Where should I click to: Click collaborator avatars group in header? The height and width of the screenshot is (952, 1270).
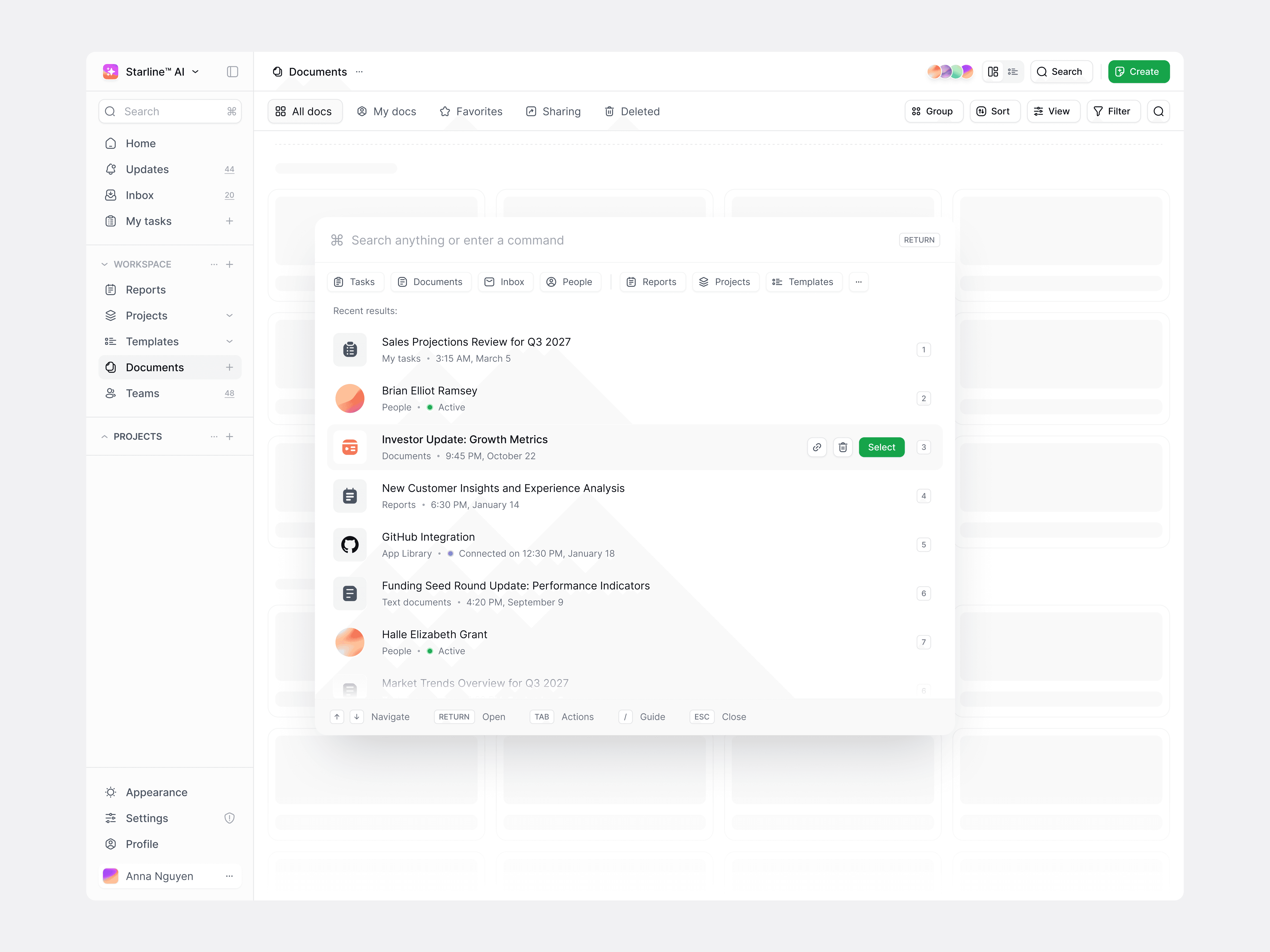click(950, 72)
